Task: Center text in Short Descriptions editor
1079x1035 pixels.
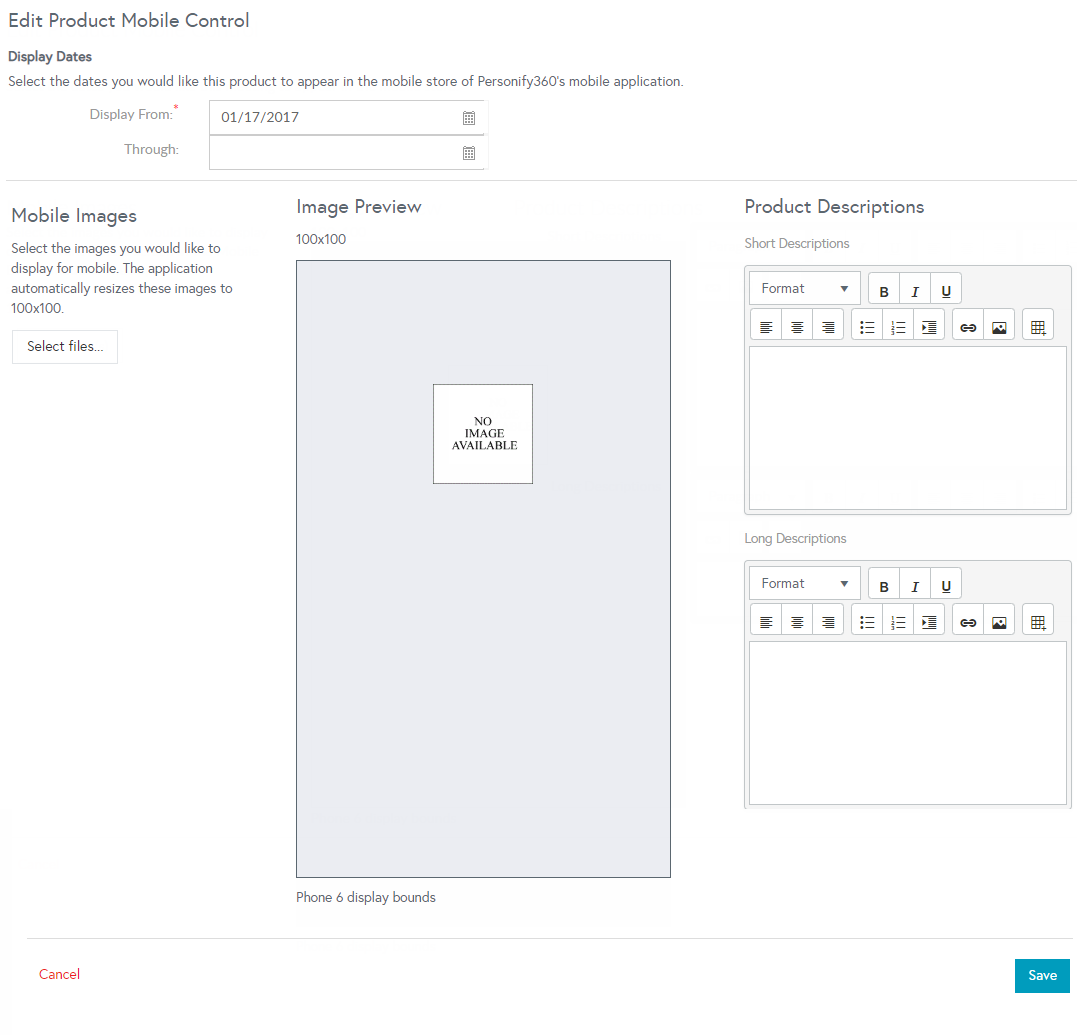Action: [797, 326]
